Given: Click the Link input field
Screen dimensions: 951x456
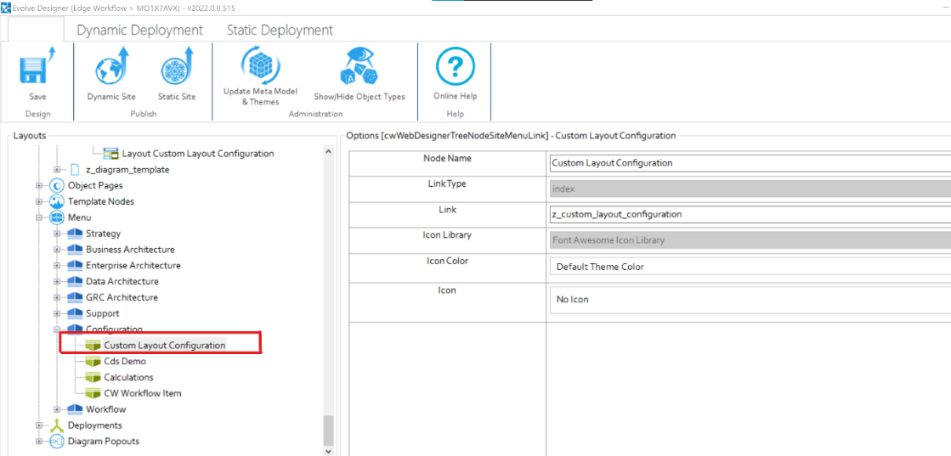Looking at the screenshot, I should 750,214.
